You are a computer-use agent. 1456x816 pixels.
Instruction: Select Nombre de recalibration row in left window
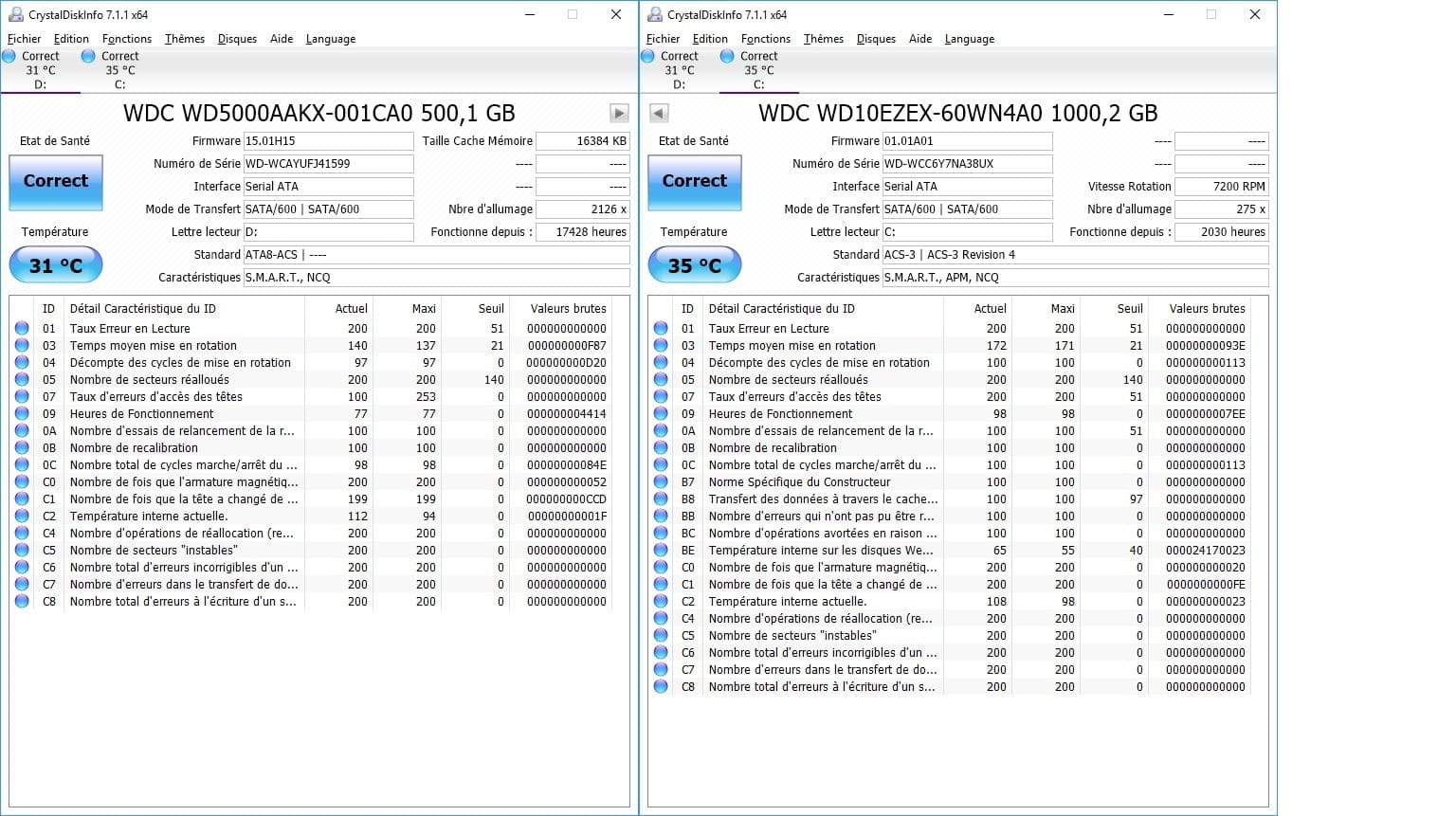click(311, 448)
